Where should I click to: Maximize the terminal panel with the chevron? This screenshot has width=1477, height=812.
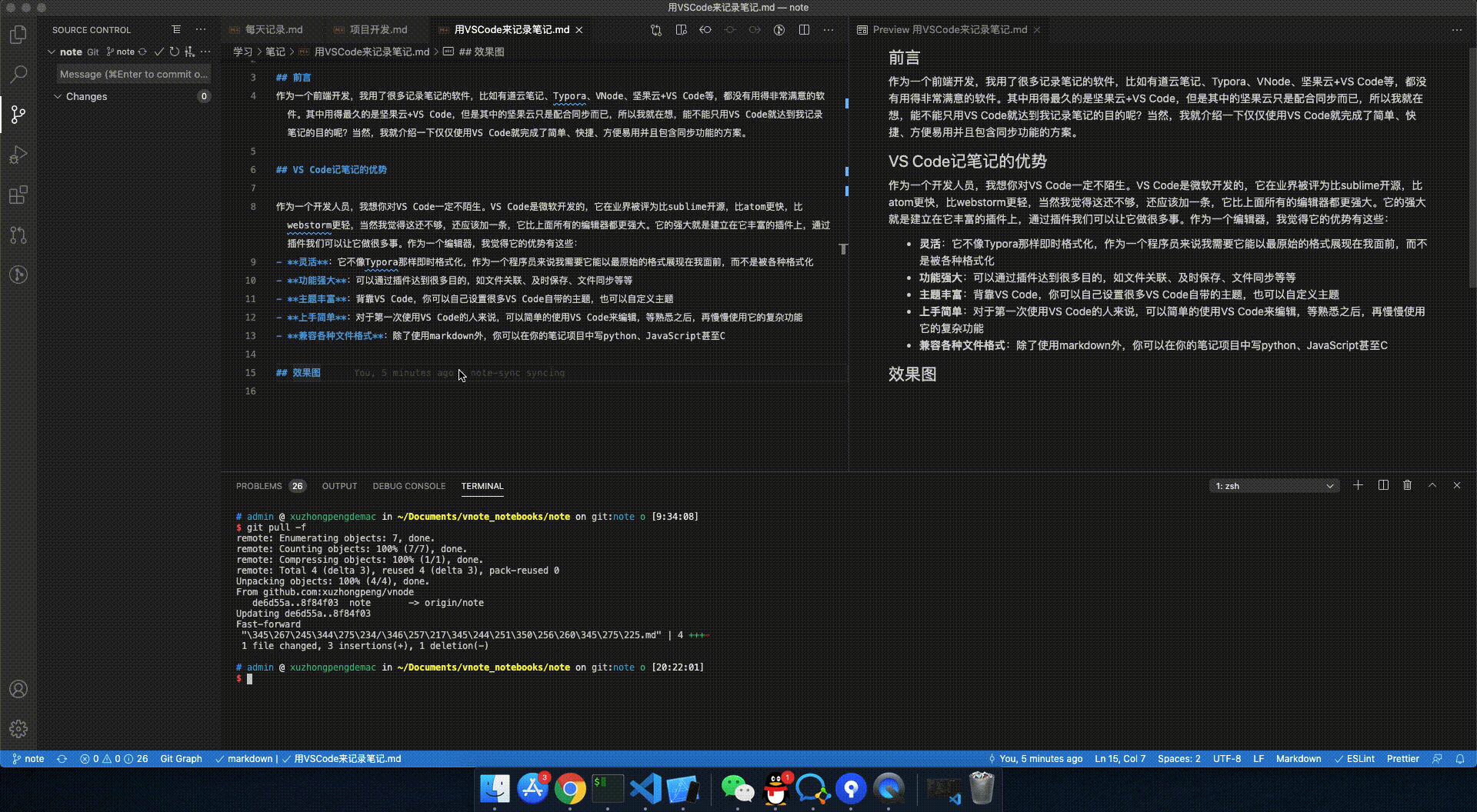[1432, 485]
